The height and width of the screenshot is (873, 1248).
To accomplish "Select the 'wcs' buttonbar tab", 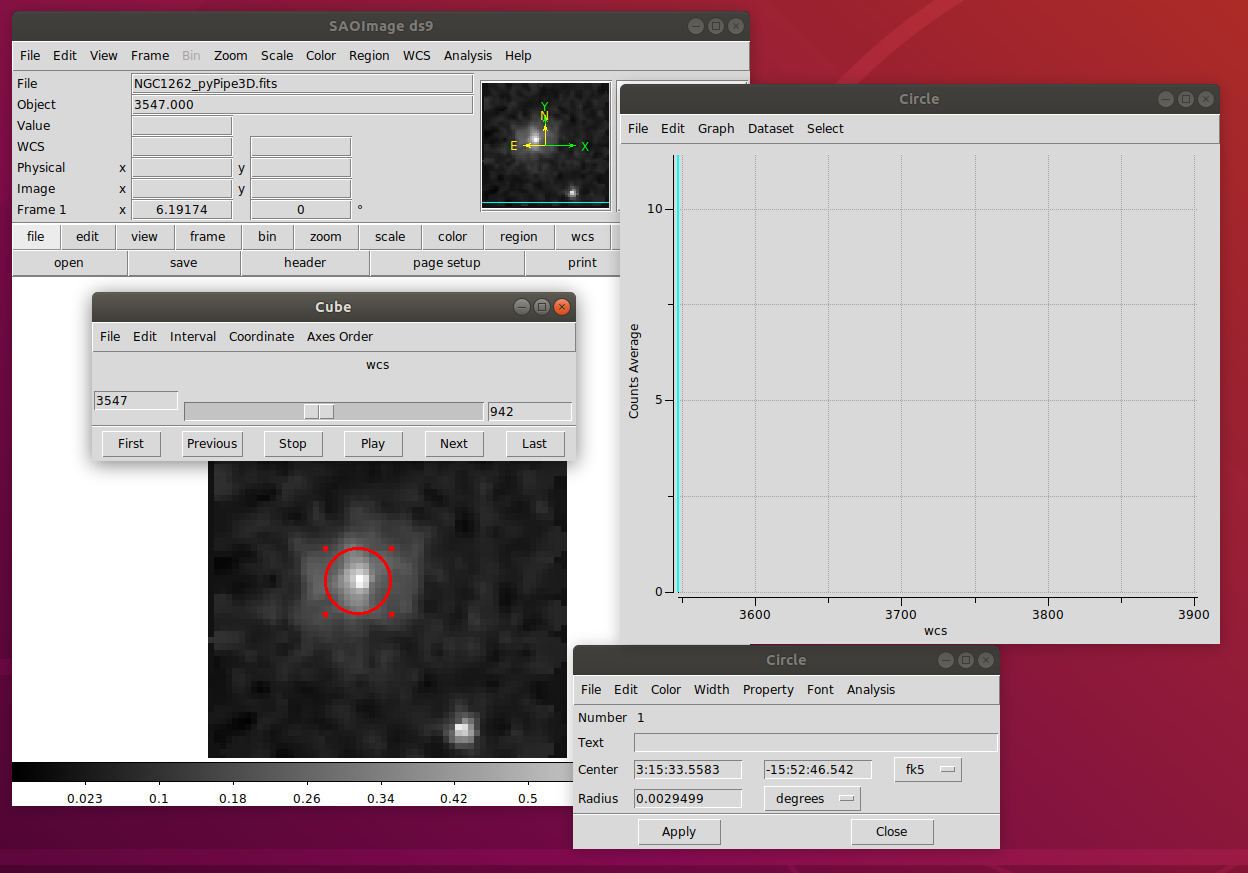I will tap(583, 237).
